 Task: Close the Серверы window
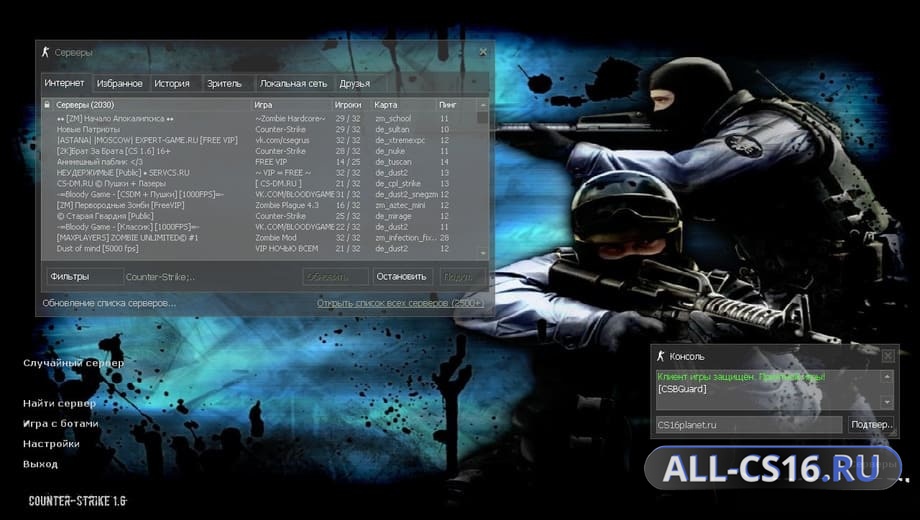(483, 52)
